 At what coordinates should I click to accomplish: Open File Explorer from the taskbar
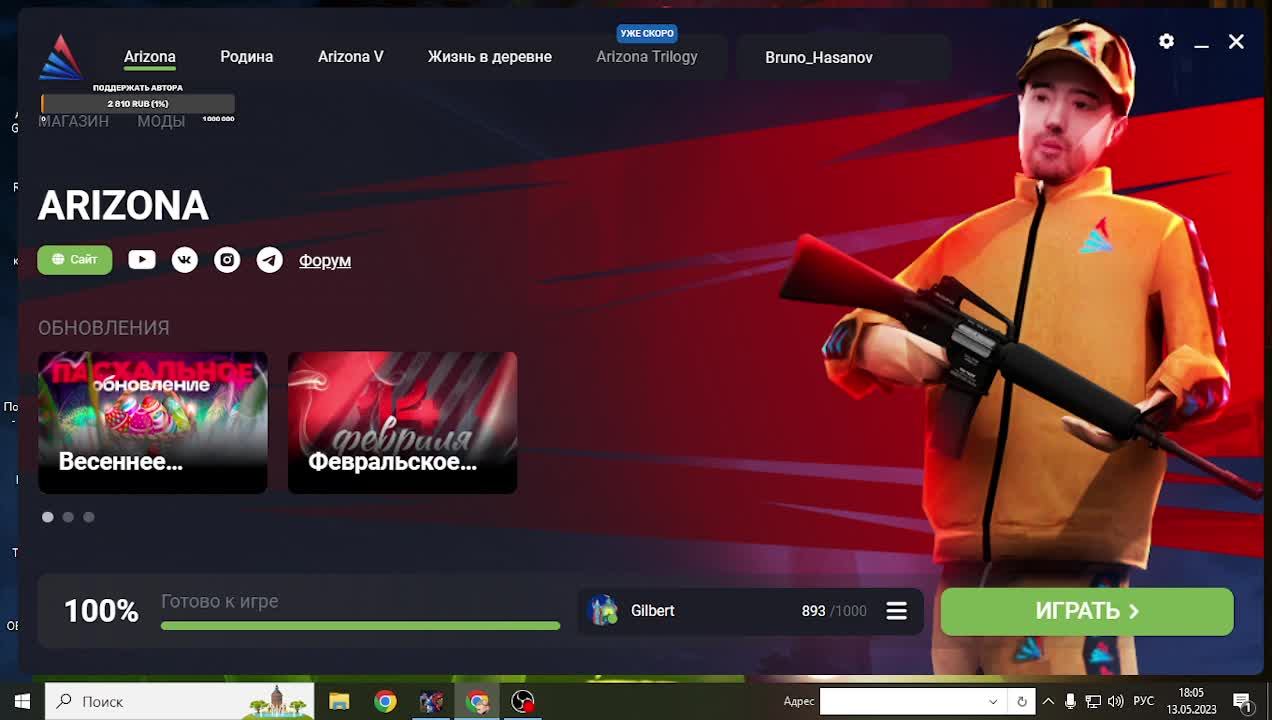tap(339, 701)
